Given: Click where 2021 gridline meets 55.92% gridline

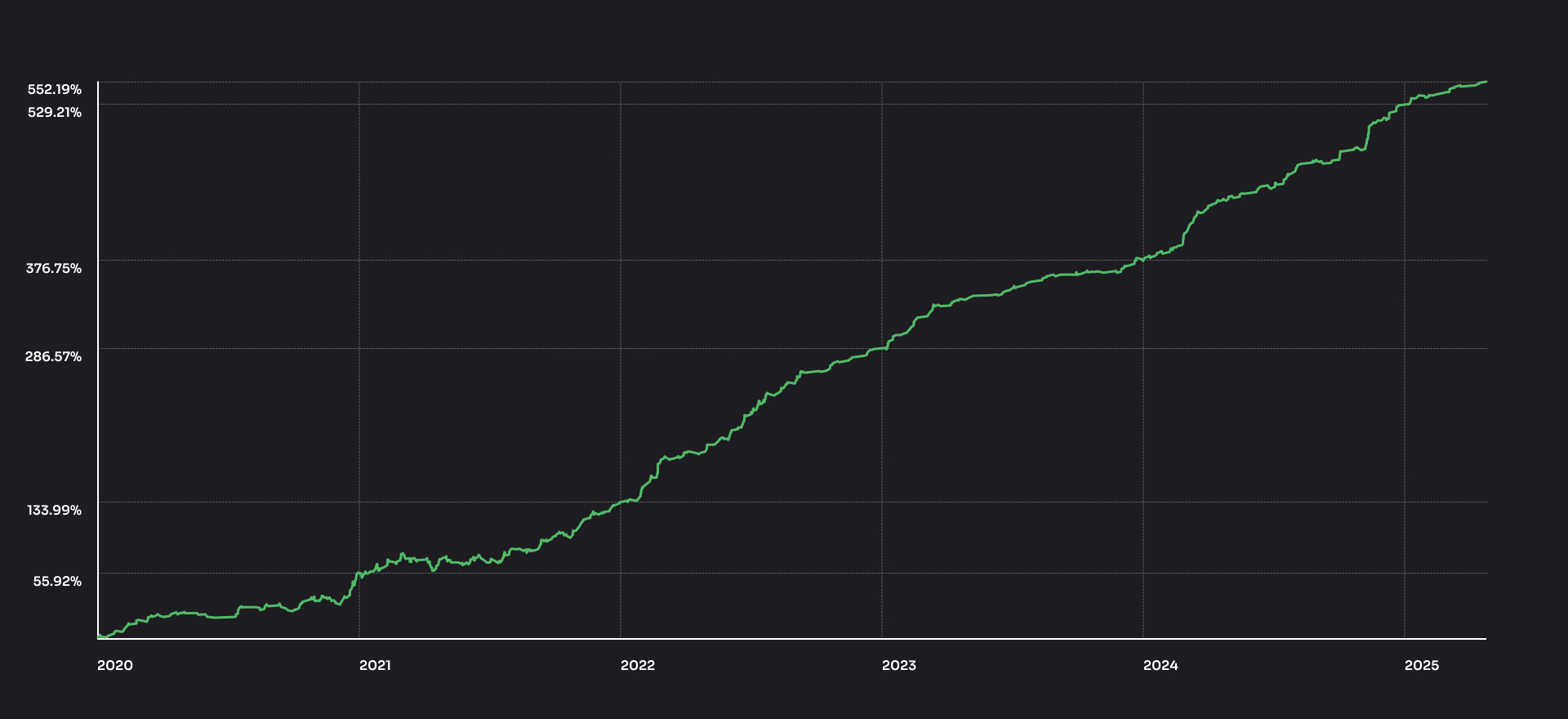Looking at the screenshot, I should tap(359, 573).
